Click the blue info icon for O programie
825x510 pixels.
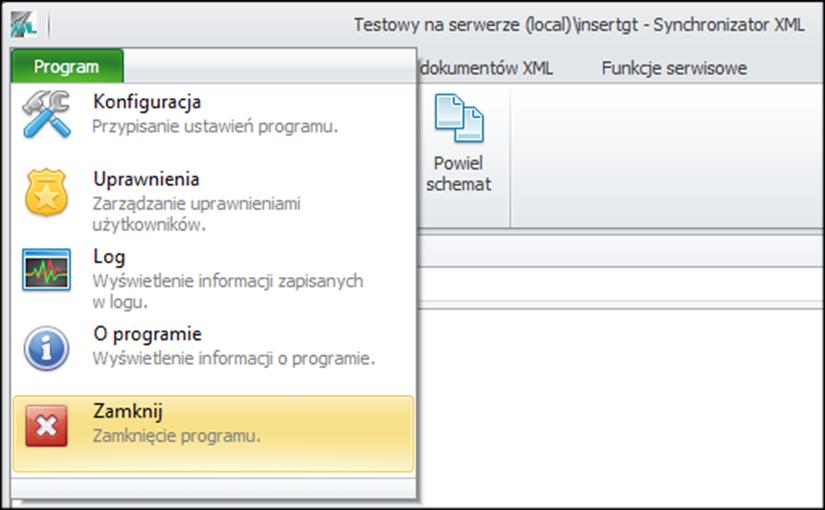[x=46, y=348]
